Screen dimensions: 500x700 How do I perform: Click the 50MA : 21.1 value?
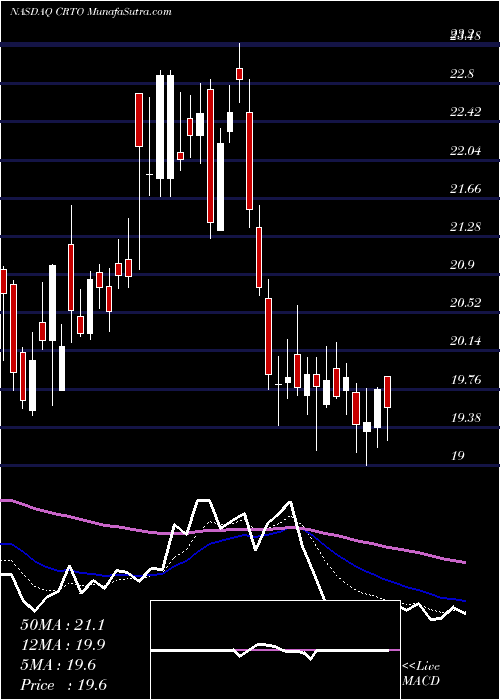[62, 625]
